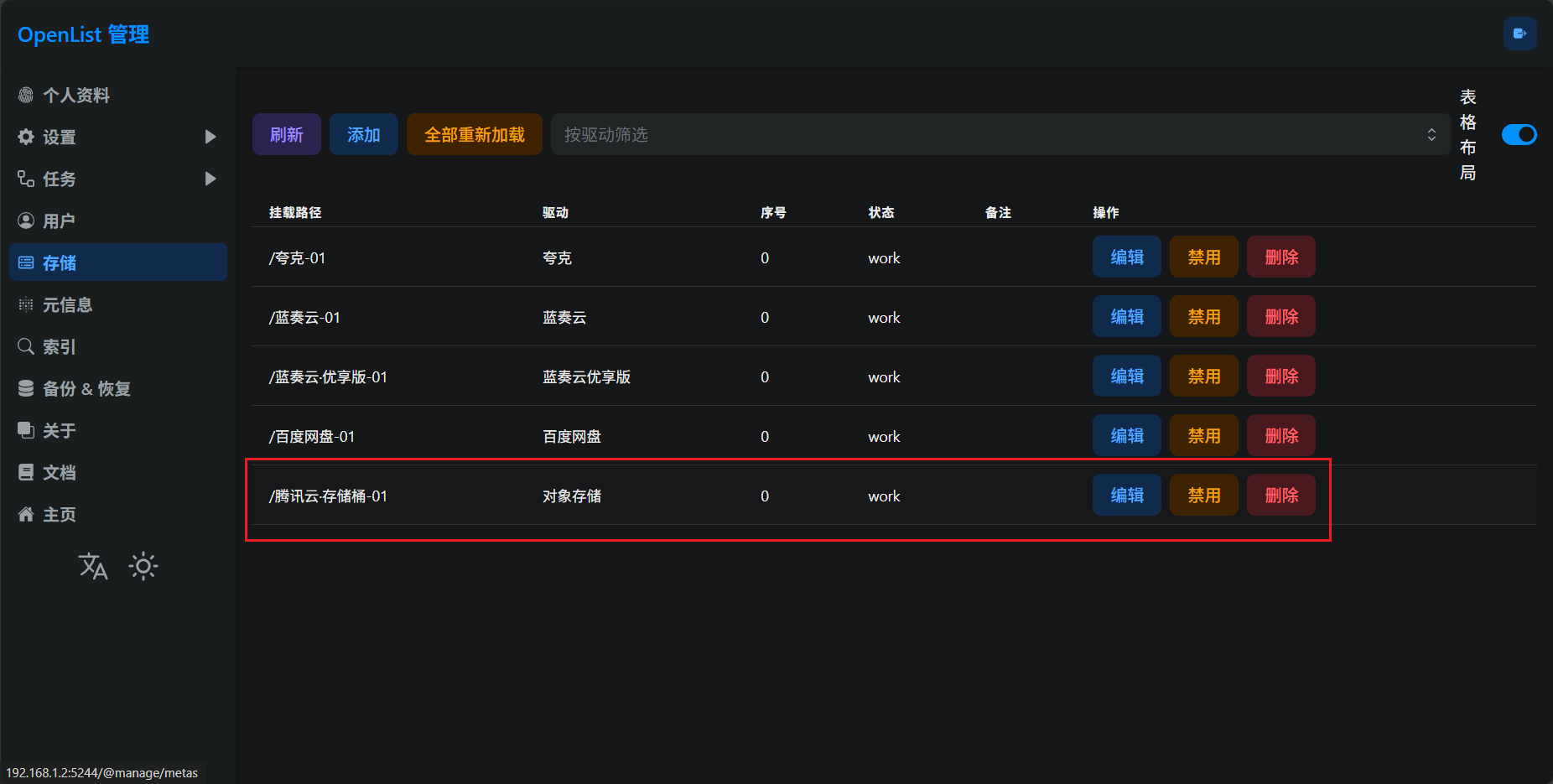The width and height of the screenshot is (1553, 784).
Task: Click the OpenList 管理 title link
Action: pos(83,34)
